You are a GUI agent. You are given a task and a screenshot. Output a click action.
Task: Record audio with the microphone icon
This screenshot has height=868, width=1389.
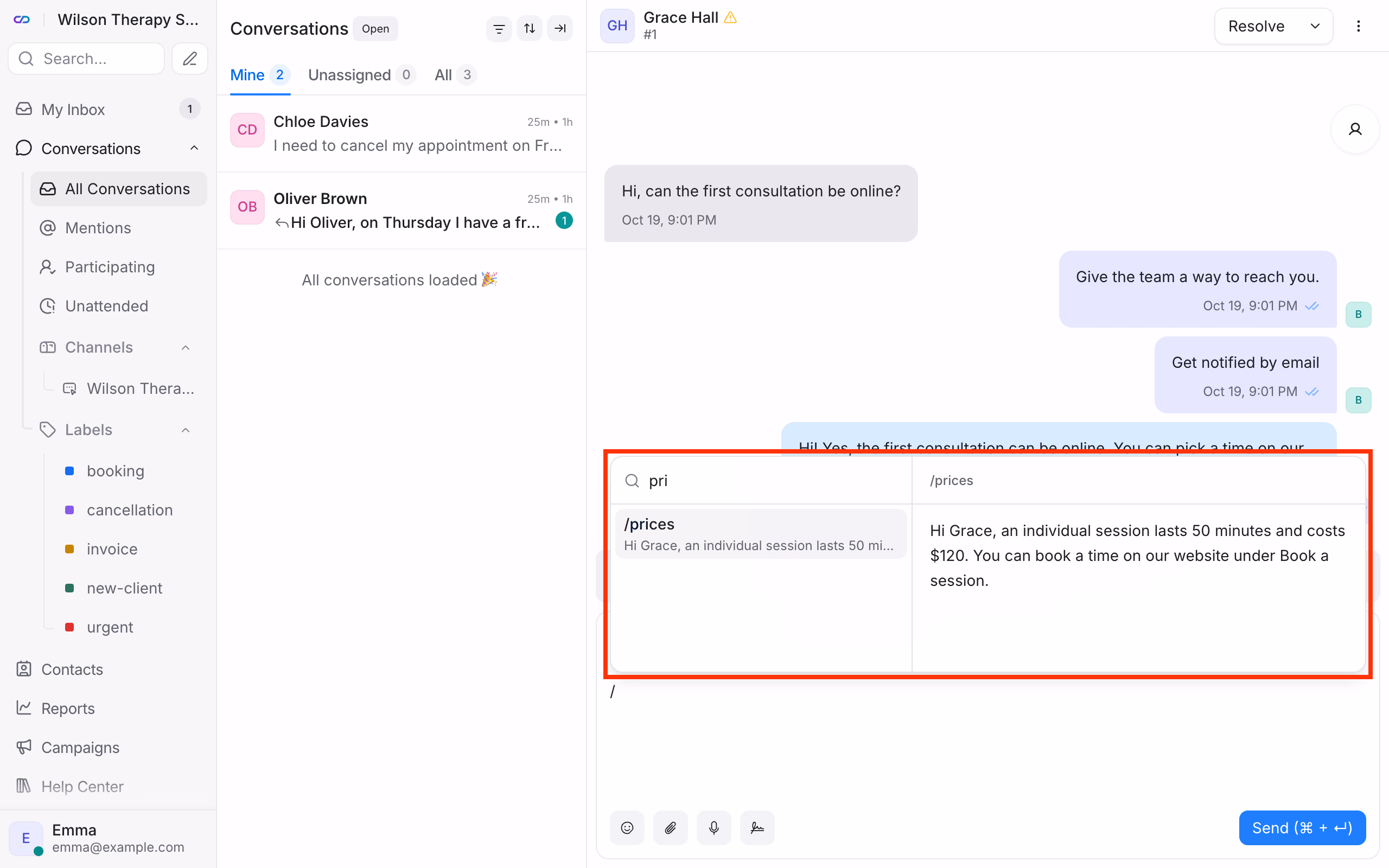pyautogui.click(x=714, y=828)
